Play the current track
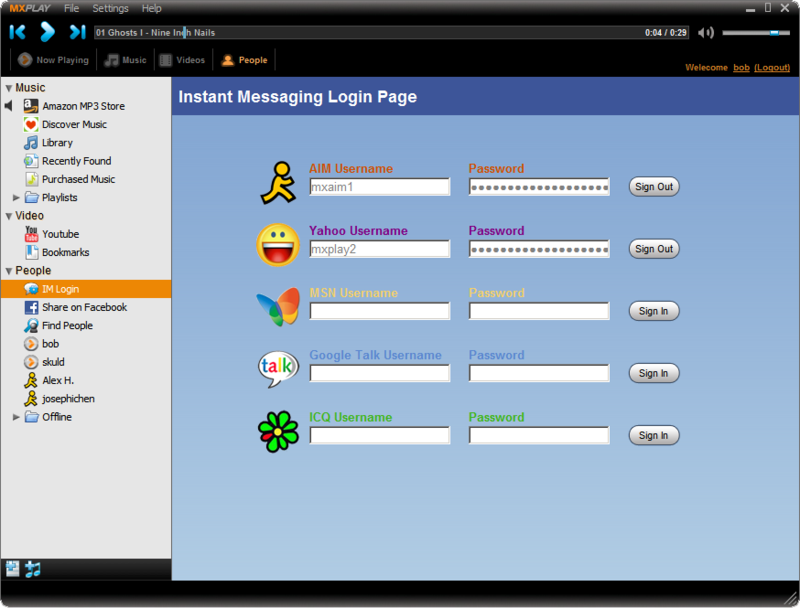This screenshot has height=608, width=800. click(x=47, y=32)
